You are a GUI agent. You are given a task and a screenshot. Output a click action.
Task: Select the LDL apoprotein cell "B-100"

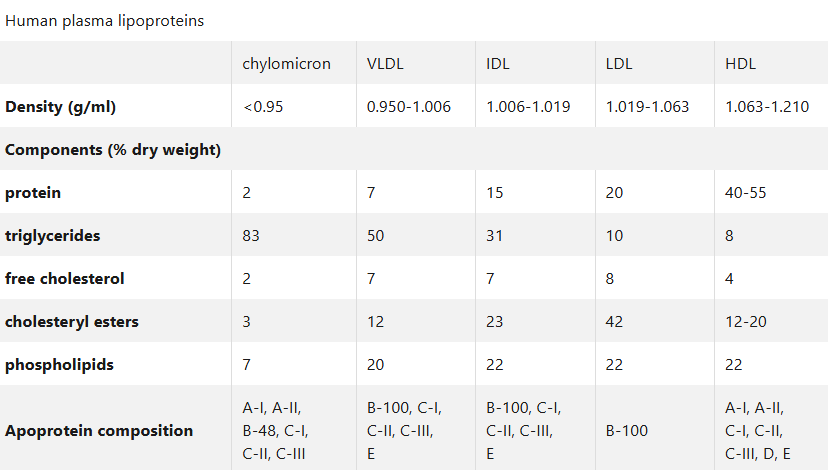(x=627, y=431)
